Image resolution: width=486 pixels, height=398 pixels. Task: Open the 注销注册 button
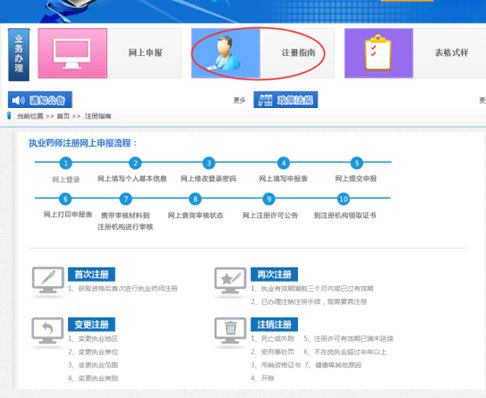[x=274, y=324]
